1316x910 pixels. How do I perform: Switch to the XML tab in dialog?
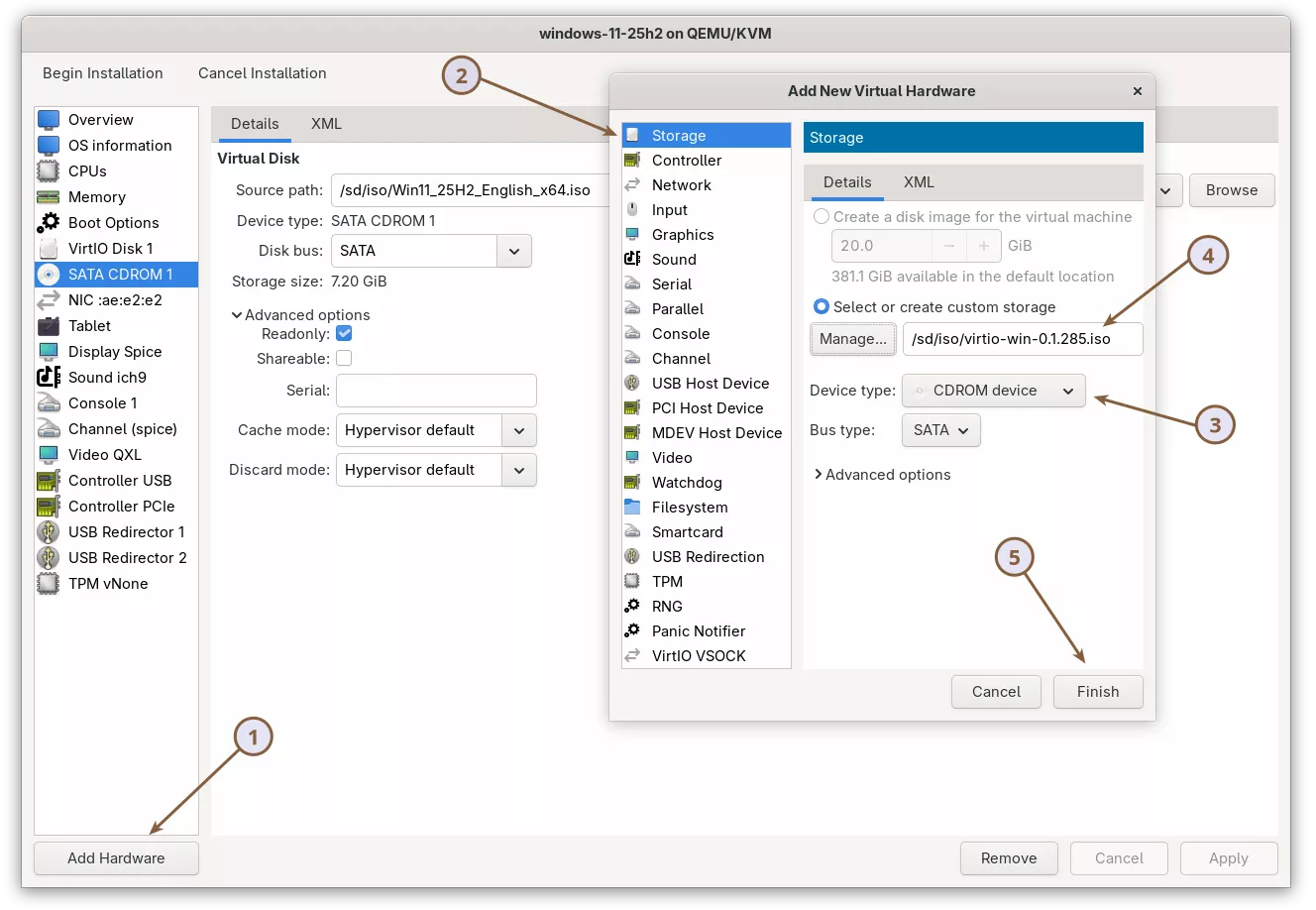coord(919,182)
